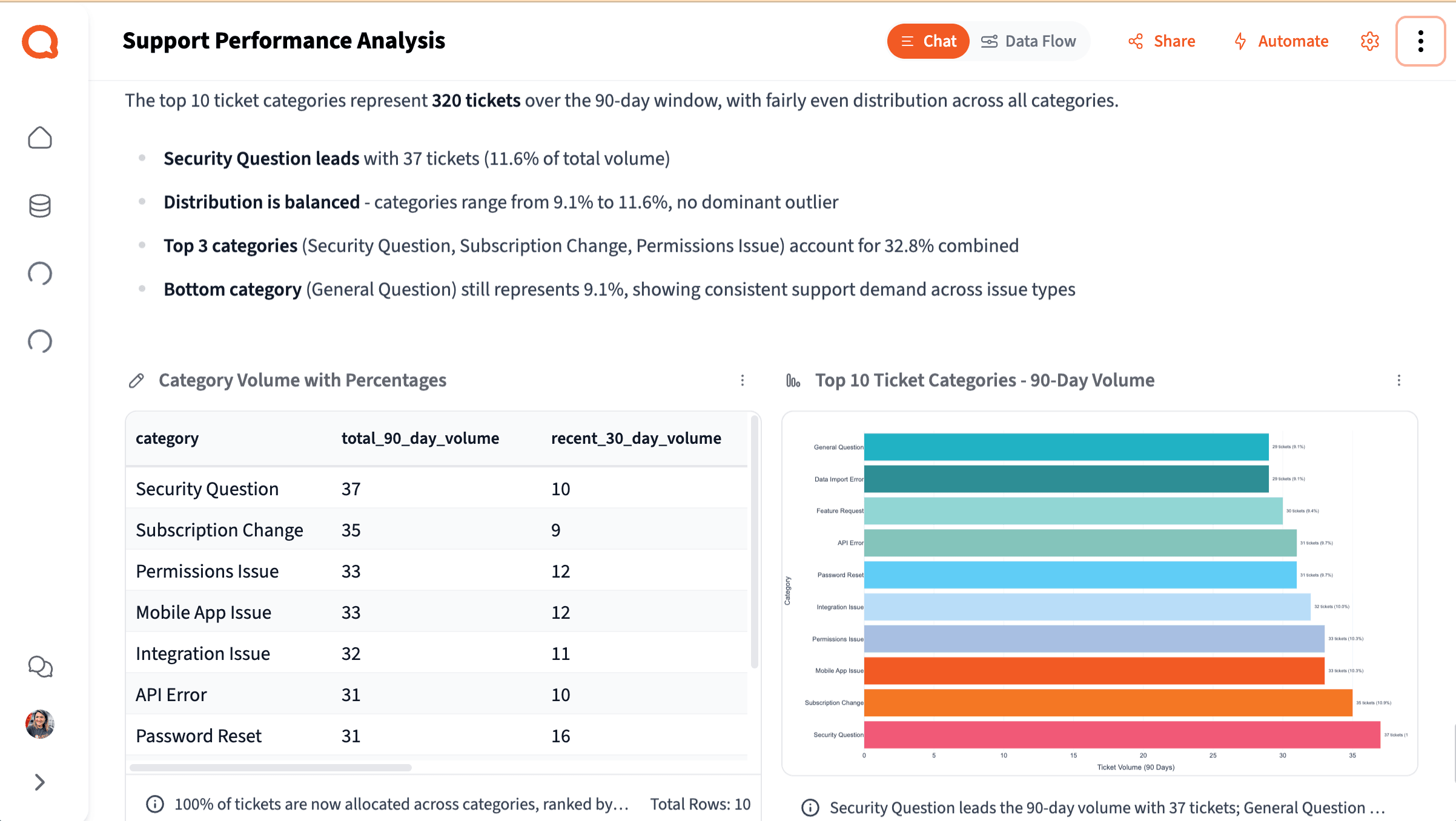The width and height of the screenshot is (1456, 821).
Task: Expand the sidebar with the chevron arrow
Action: 40,782
